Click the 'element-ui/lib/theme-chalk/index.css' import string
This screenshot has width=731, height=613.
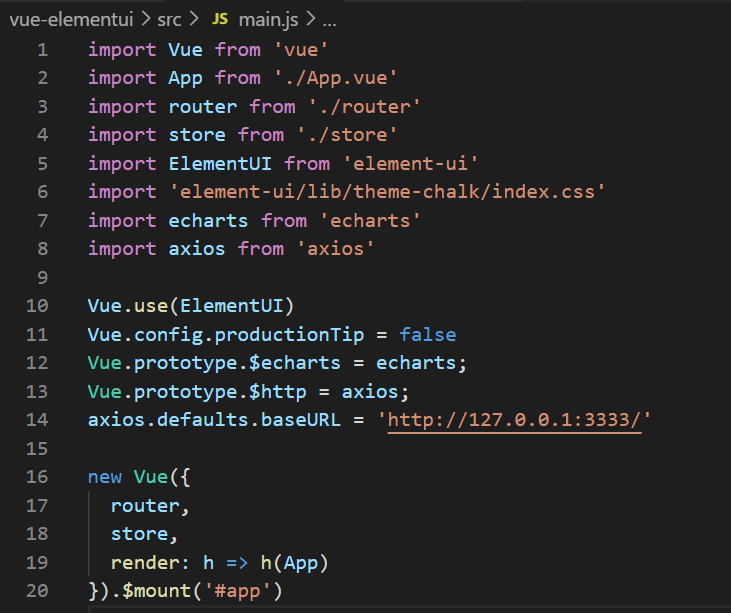387,192
